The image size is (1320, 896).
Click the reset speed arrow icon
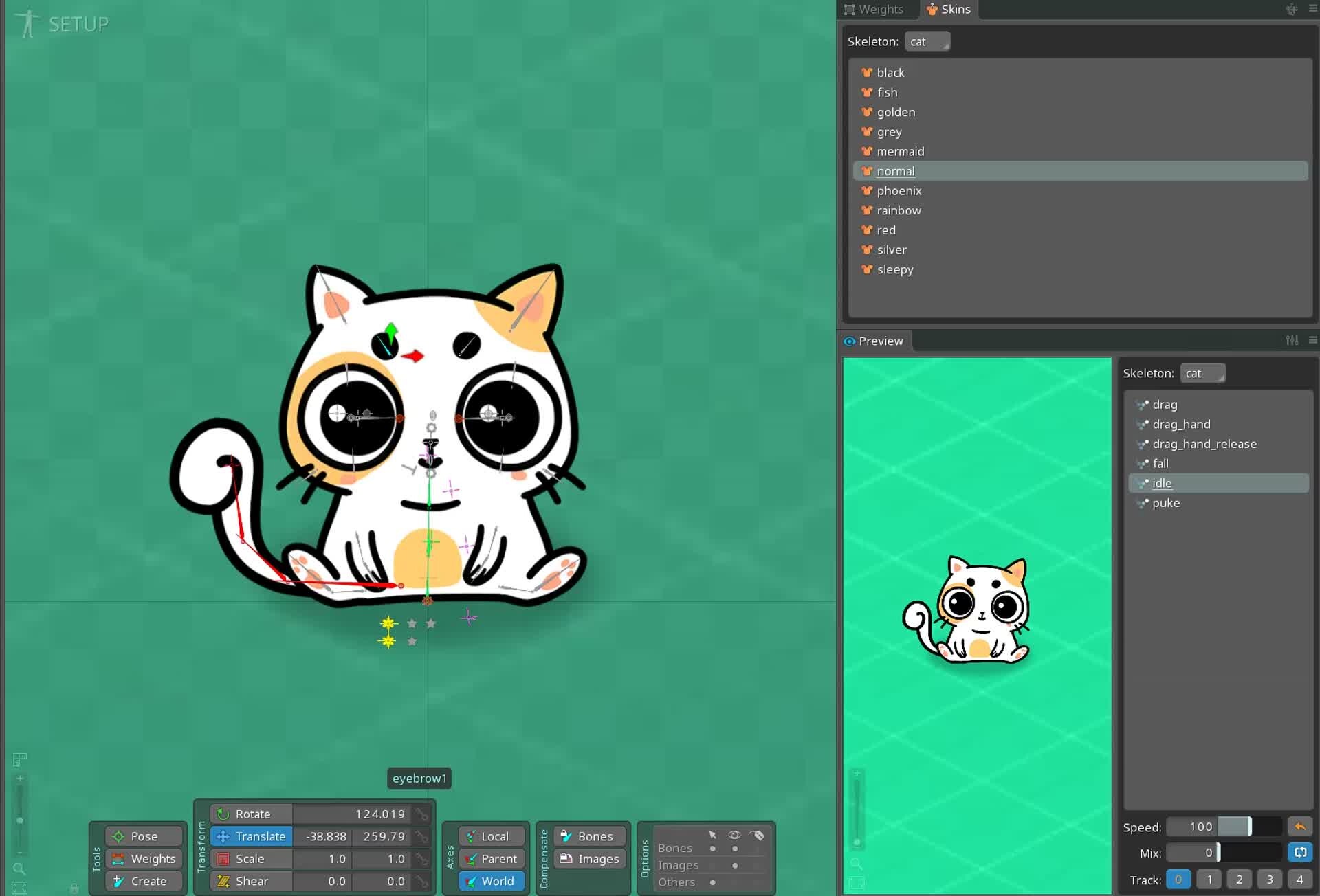(x=1299, y=827)
